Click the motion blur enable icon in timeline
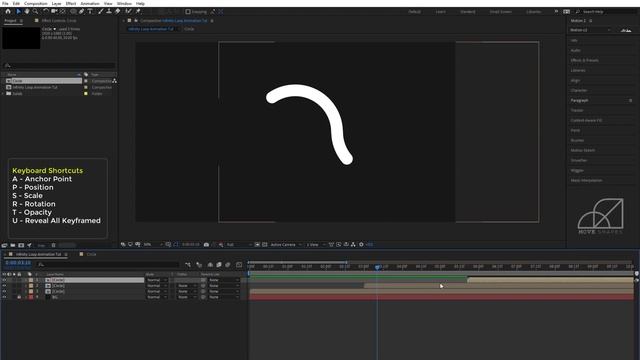 pos(228,264)
